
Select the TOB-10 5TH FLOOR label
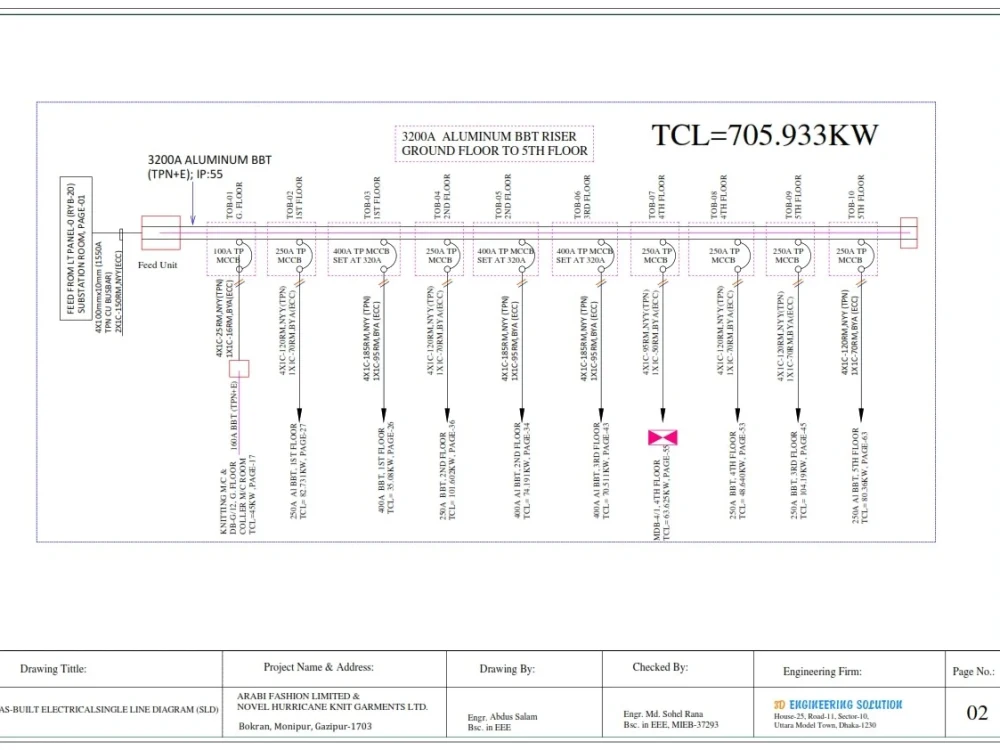[855, 197]
